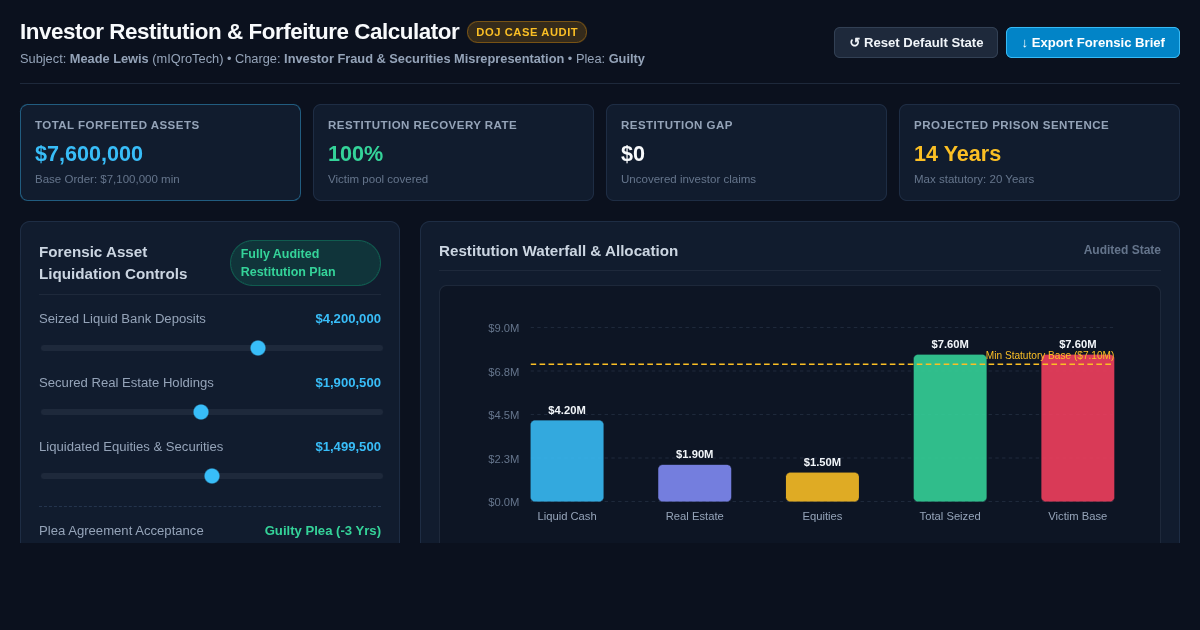Viewport: 1200px width, 630px height.
Task: Export the Forensic Brief
Action: pos(1093,42)
